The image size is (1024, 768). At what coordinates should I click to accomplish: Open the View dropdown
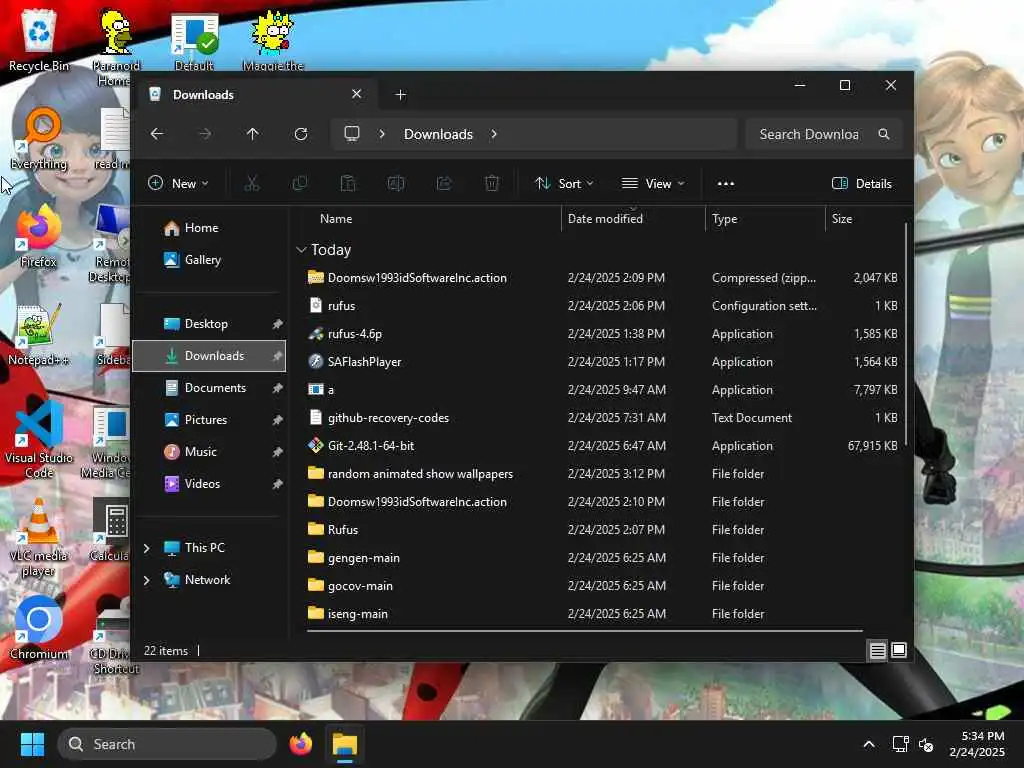pos(652,184)
